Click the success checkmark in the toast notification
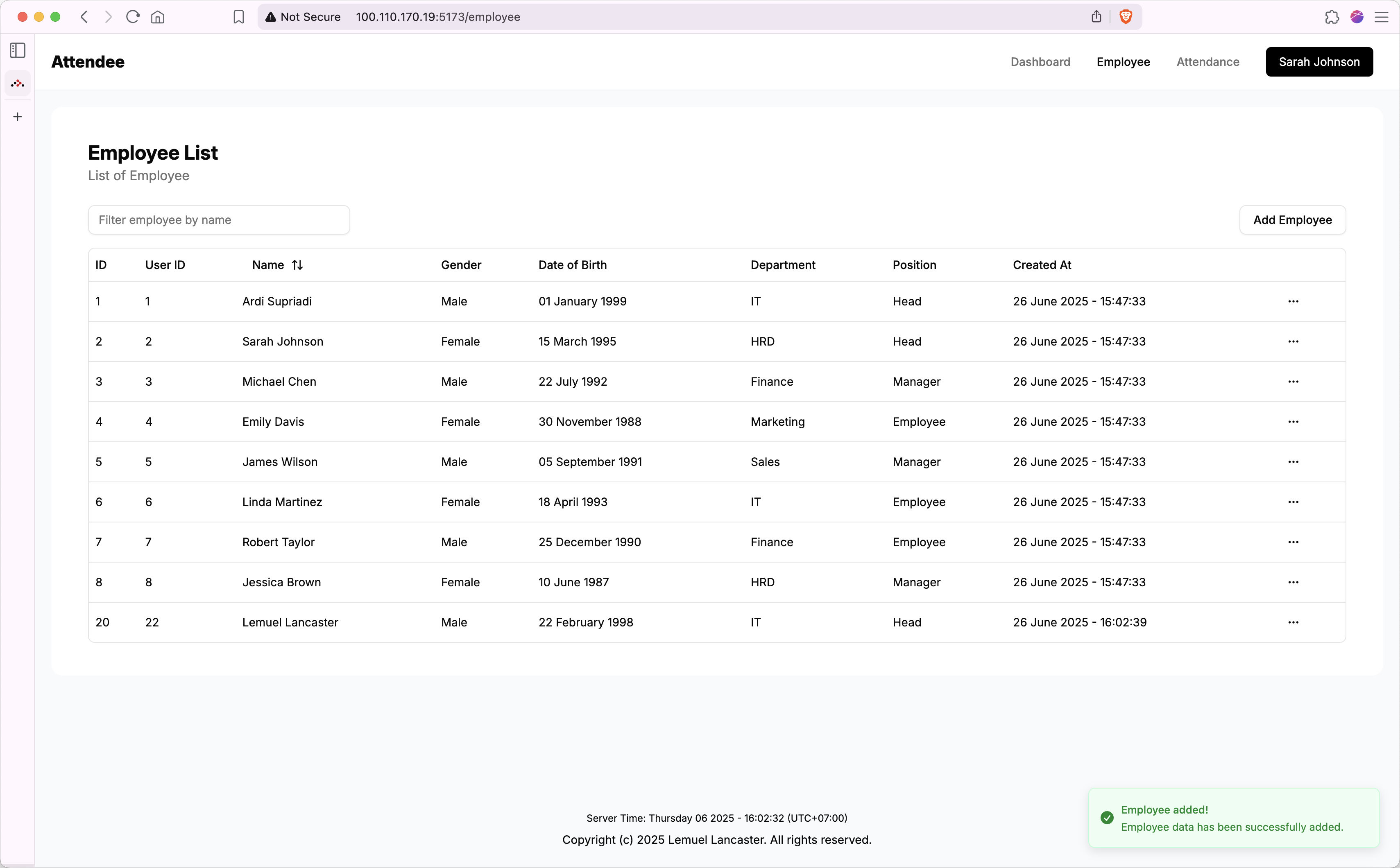This screenshot has height=868, width=1400. click(x=1107, y=818)
